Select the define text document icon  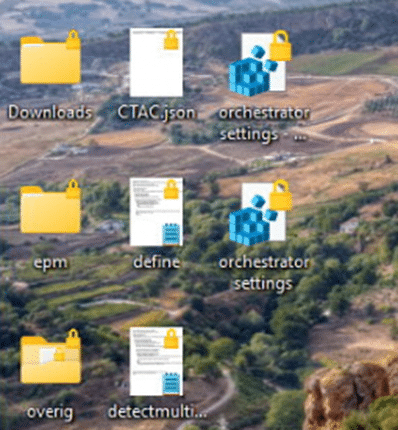[156, 212]
